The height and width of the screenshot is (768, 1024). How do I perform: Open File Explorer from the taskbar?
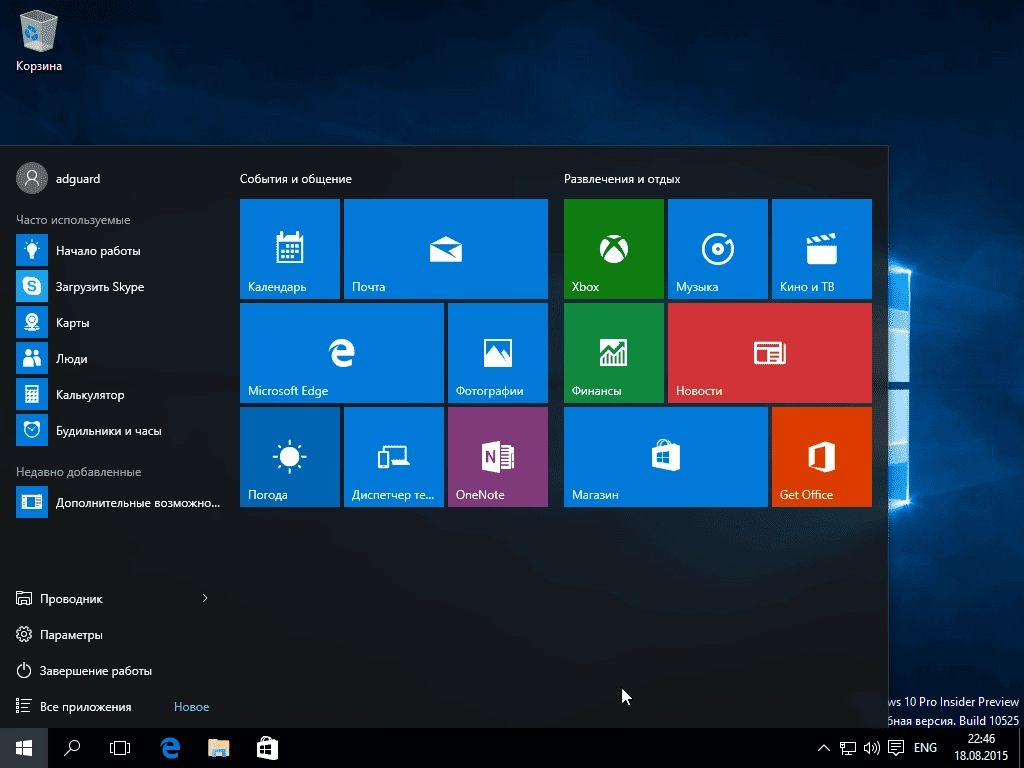pos(219,748)
